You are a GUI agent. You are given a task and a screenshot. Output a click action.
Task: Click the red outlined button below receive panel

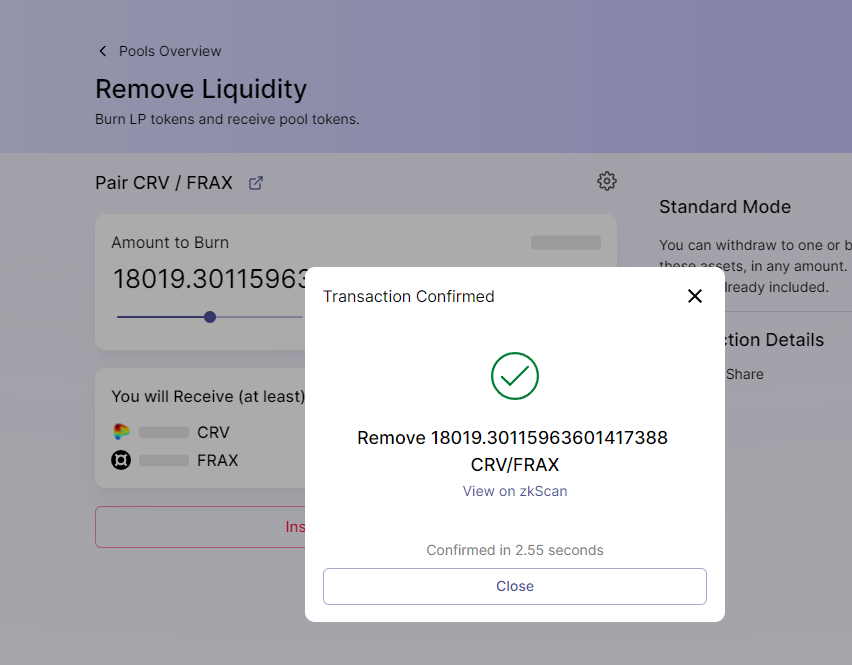tap(200, 527)
